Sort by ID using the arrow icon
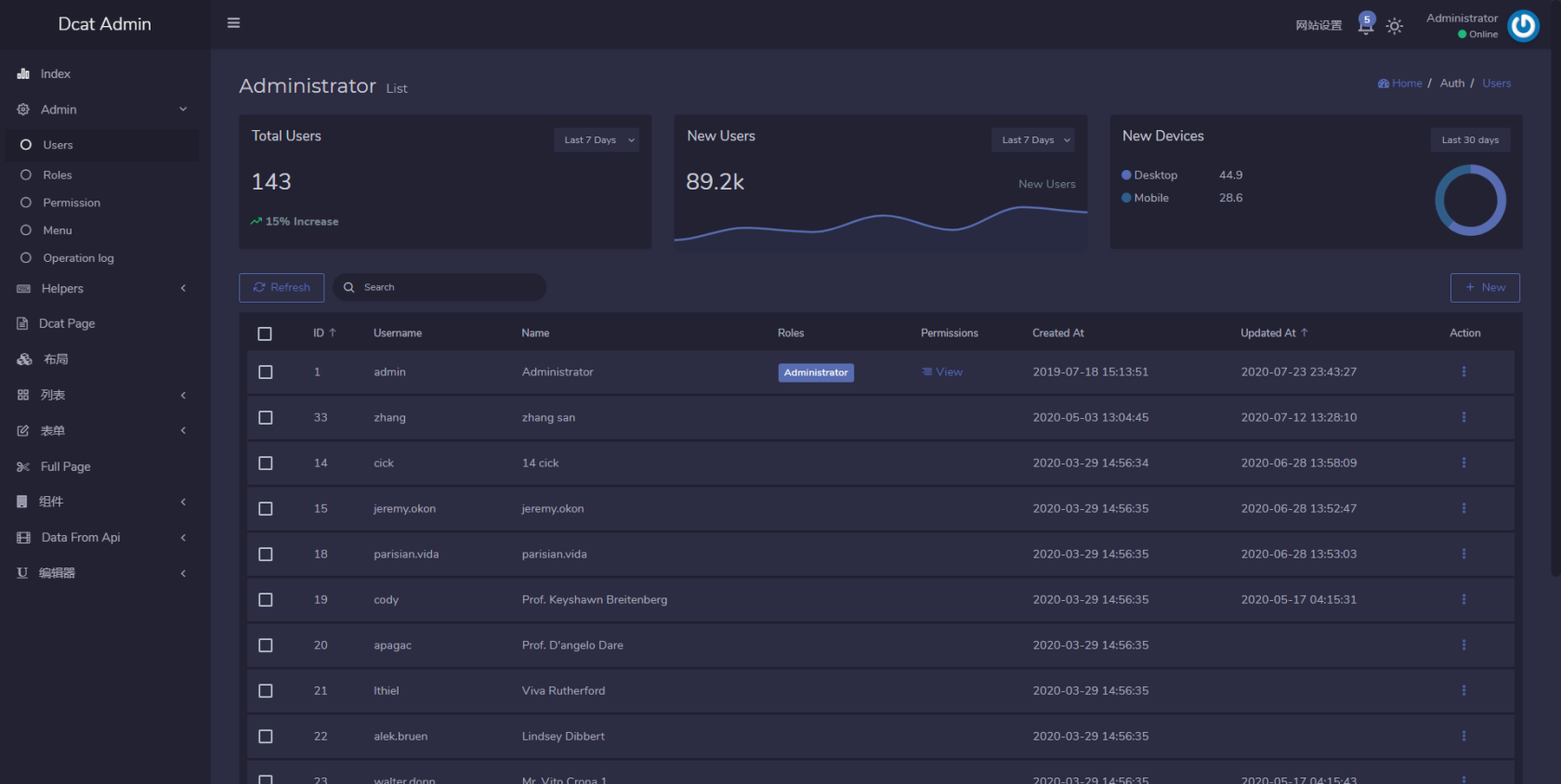Viewport: 1561px width, 784px height. coord(333,333)
